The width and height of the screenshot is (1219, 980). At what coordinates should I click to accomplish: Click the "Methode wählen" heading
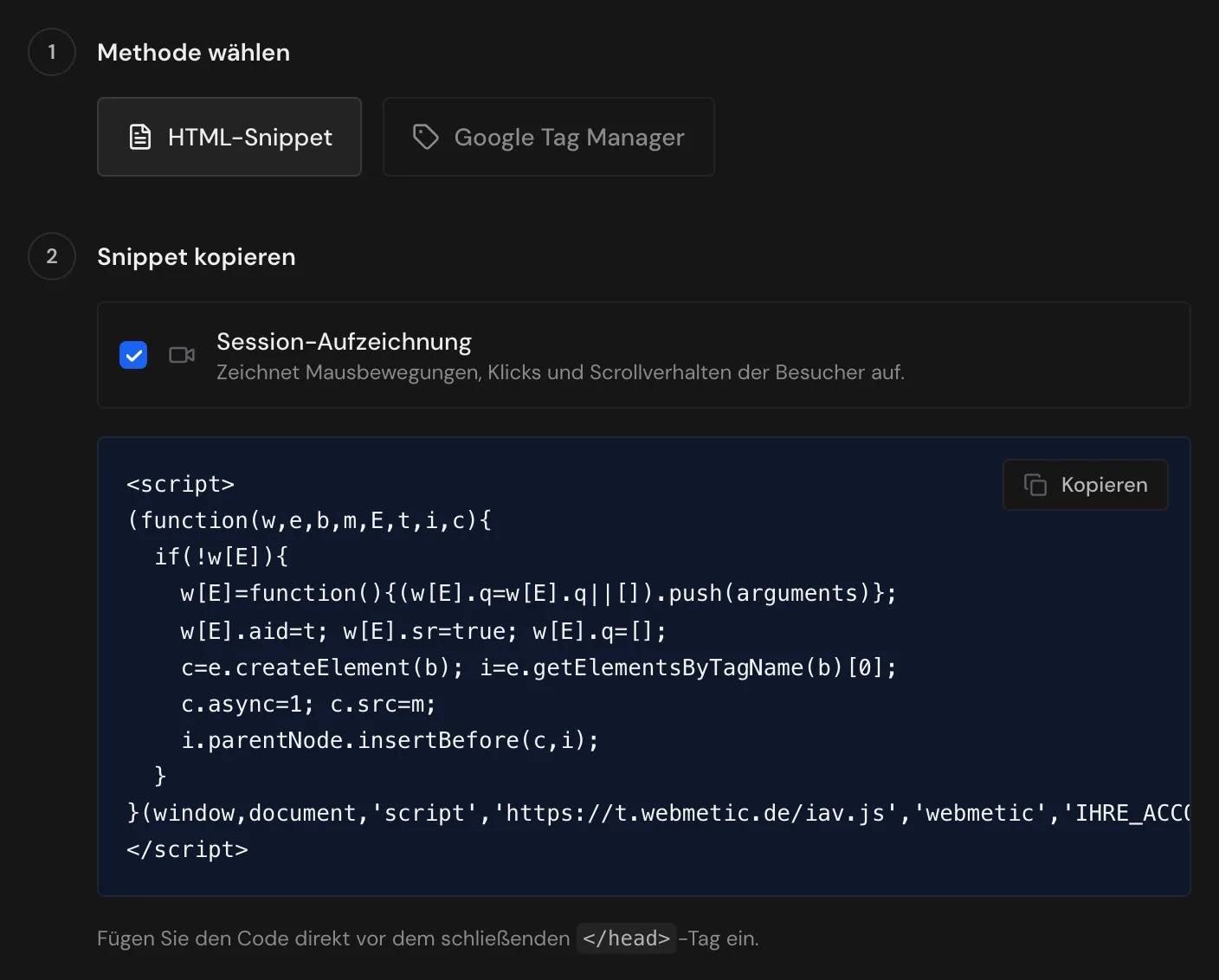[193, 52]
